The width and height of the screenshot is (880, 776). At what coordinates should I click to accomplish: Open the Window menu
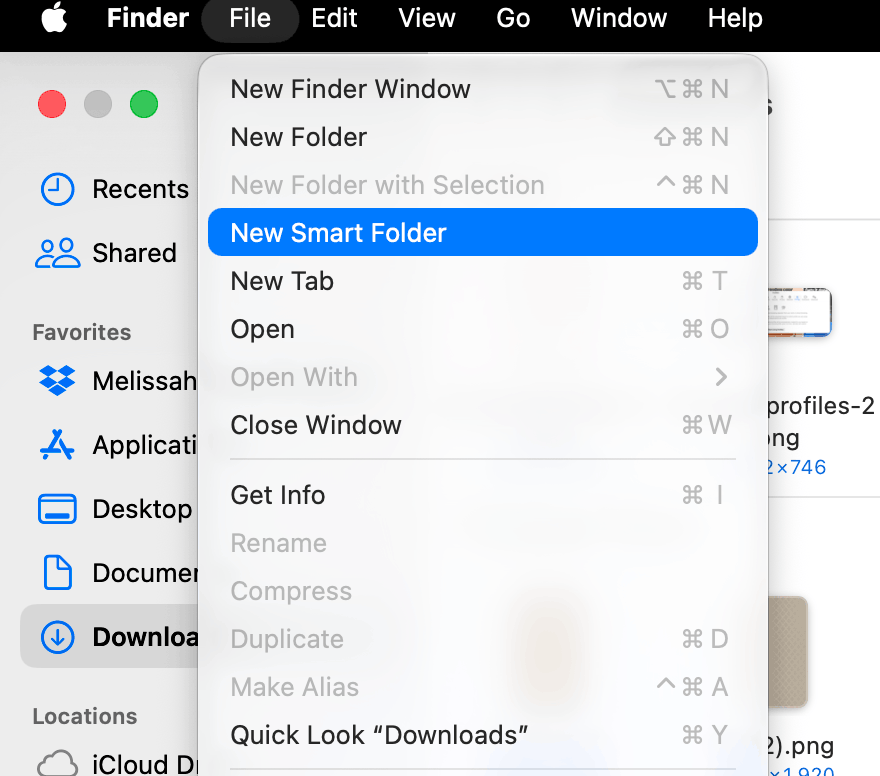(618, 18)
